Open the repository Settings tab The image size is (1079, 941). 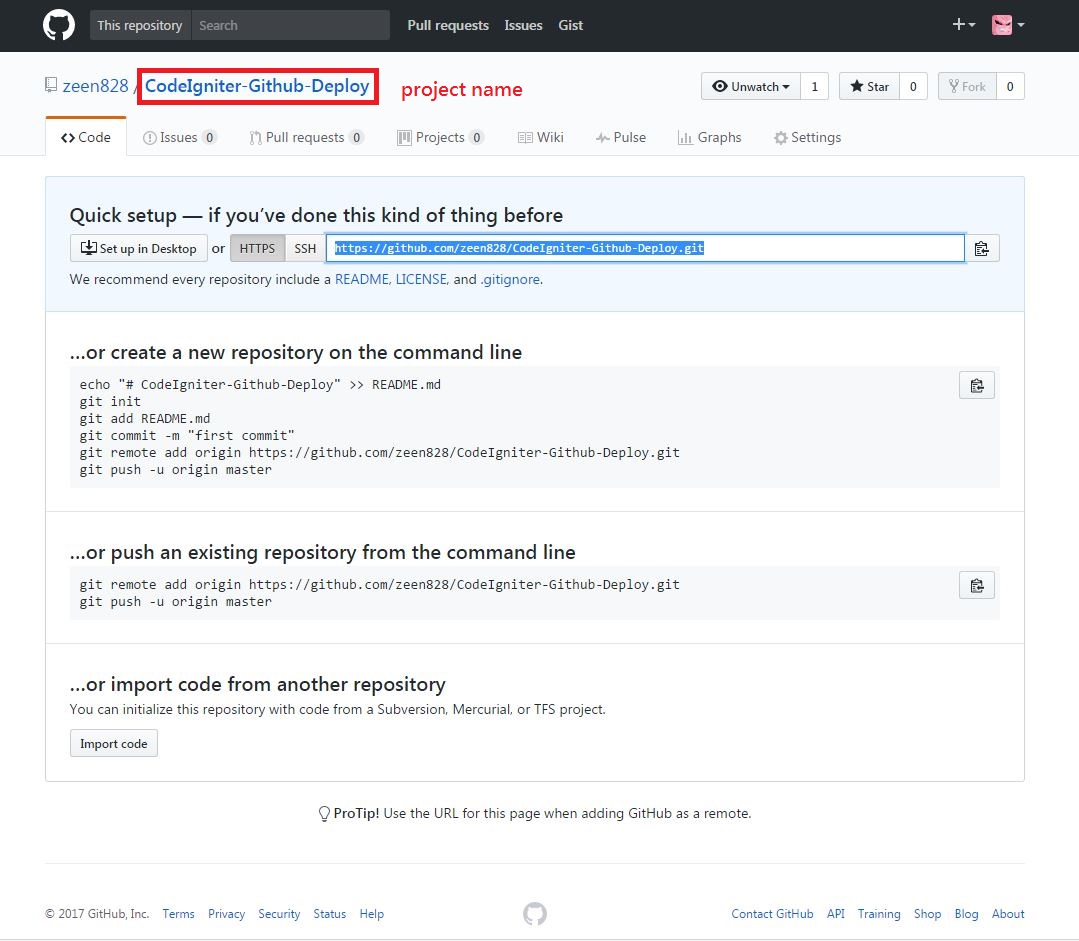point(807,137)
